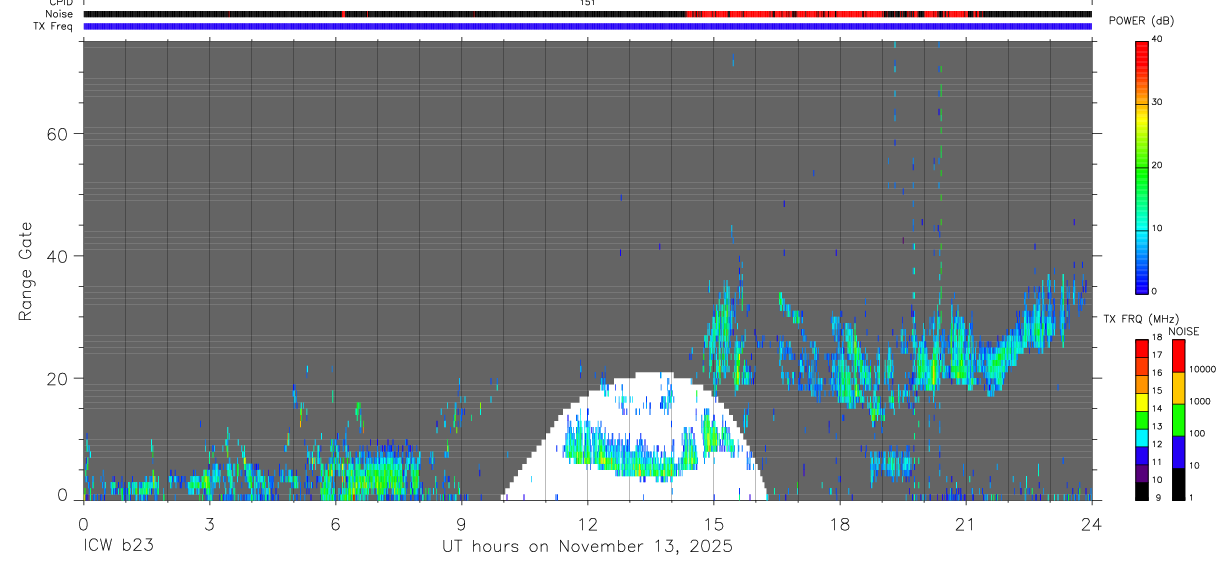Viewport: 1228px width, 567px height.
Task: Click the x-axis tick label '3'
Action: 209,523
